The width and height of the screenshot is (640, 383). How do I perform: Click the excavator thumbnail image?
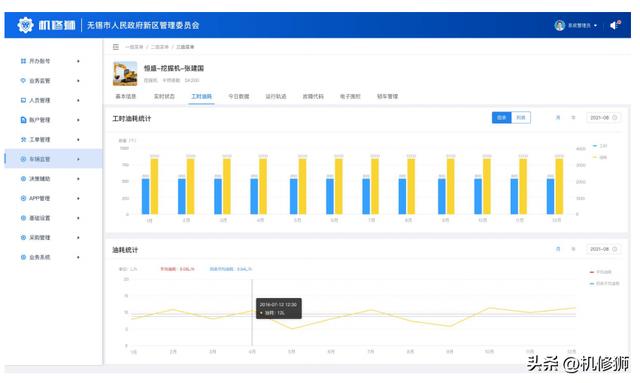[x=125, y=73]
